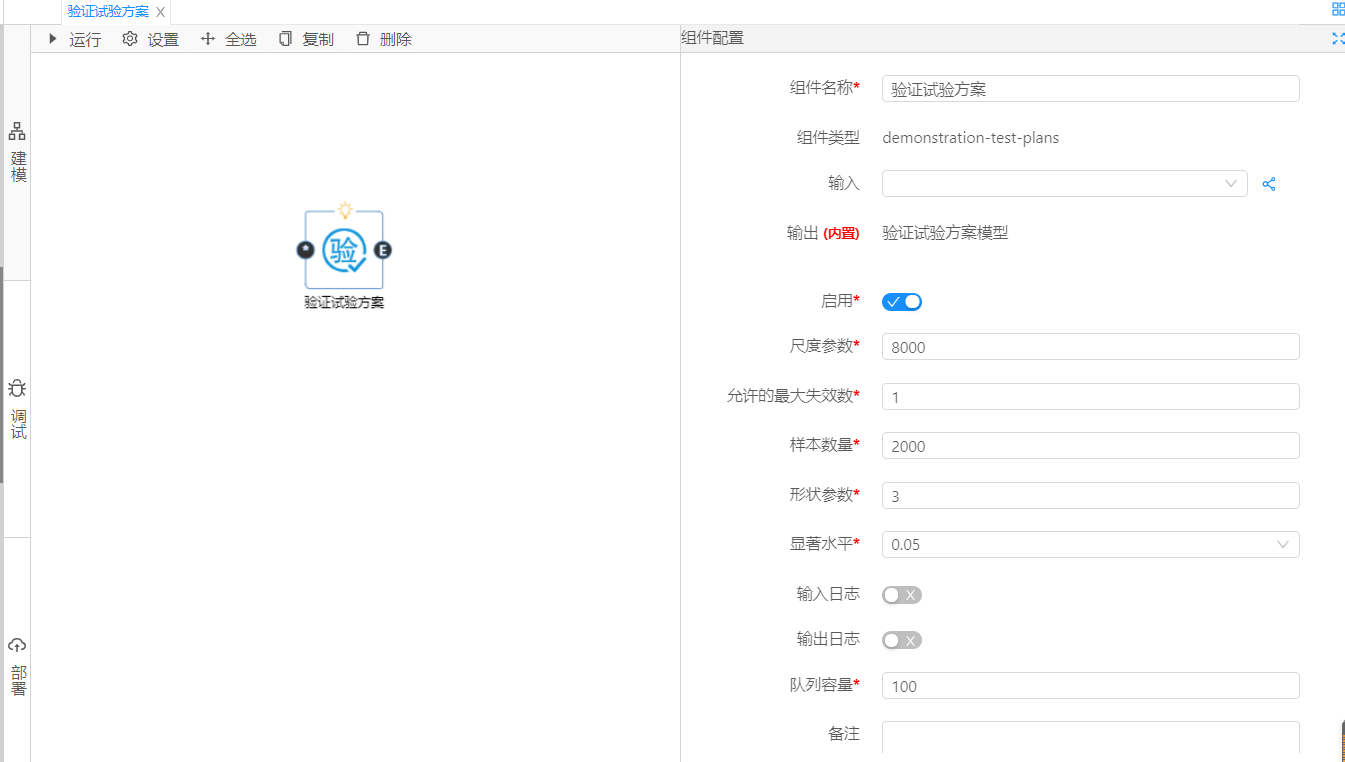Click the Run (运行) play icon

(53, 39)
